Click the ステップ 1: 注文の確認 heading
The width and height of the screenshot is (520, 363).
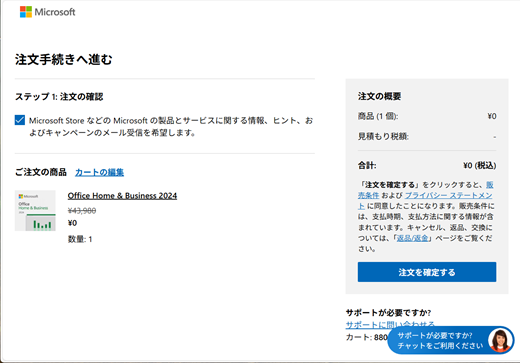click(x=59, y=97)
